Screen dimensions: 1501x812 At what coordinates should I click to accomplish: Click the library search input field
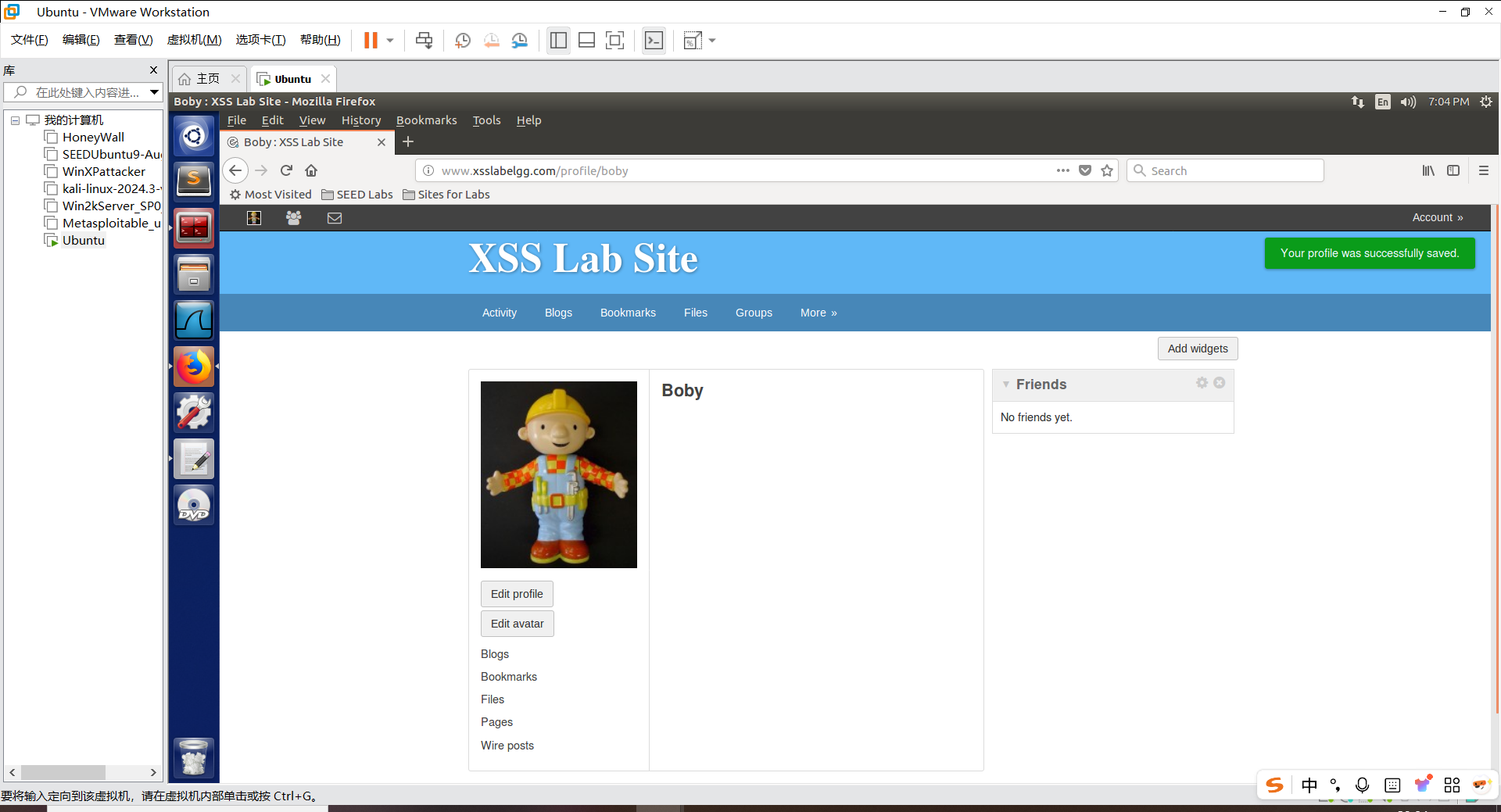(x=78, y=92)
